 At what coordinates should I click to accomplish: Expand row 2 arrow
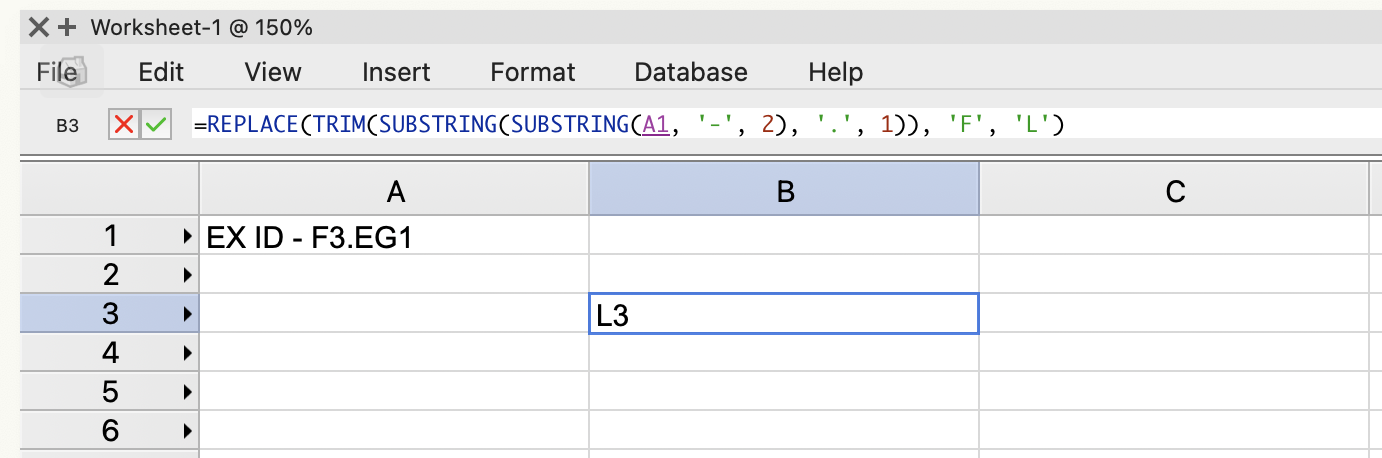click(187, 275)
